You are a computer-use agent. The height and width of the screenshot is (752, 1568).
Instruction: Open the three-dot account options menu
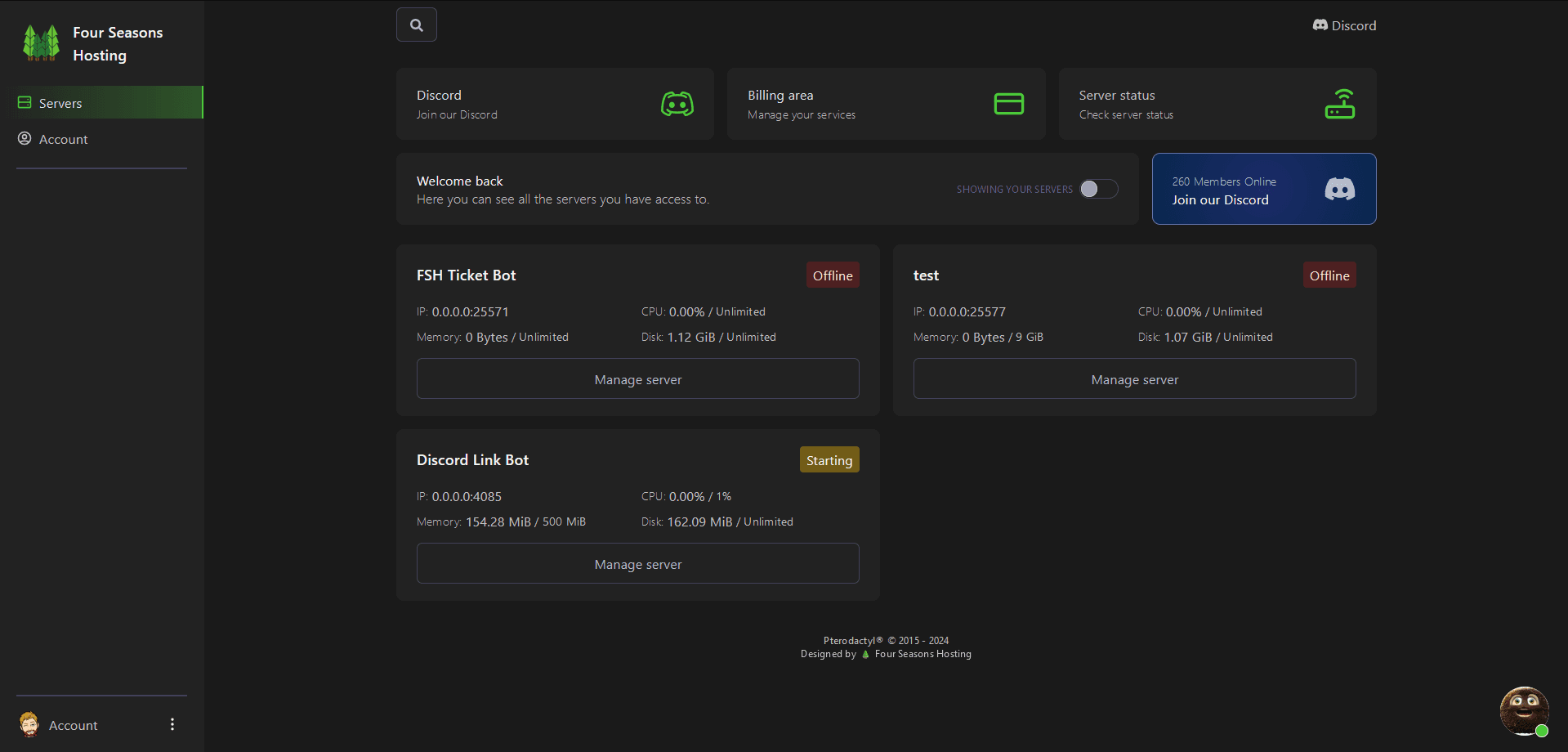click(172, 725)
